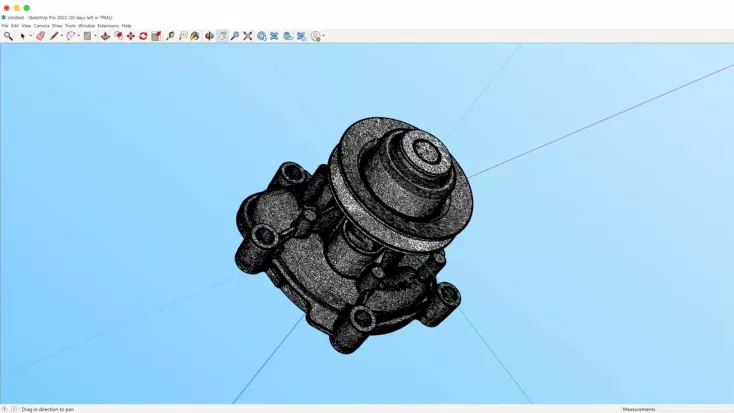Open the Arc tool dropdown arrow
The height and width of the screenshot is (413, 734).
pos(79,36)
